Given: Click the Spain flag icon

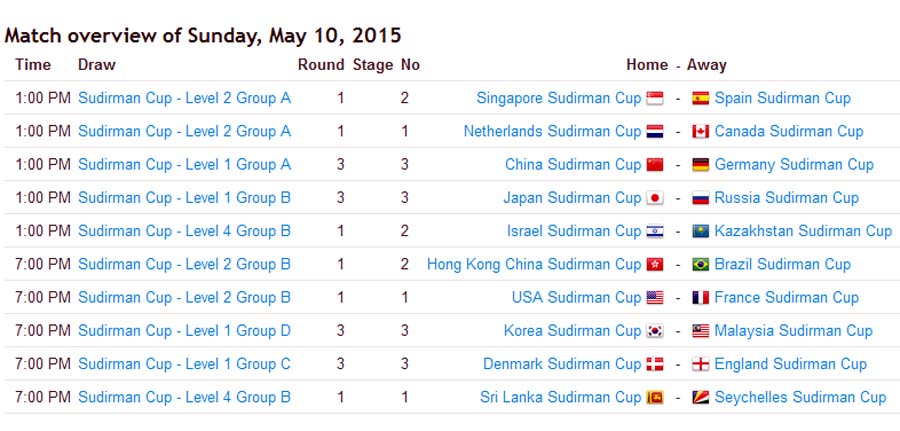Looking at the screenshot, I should [701, 98].
